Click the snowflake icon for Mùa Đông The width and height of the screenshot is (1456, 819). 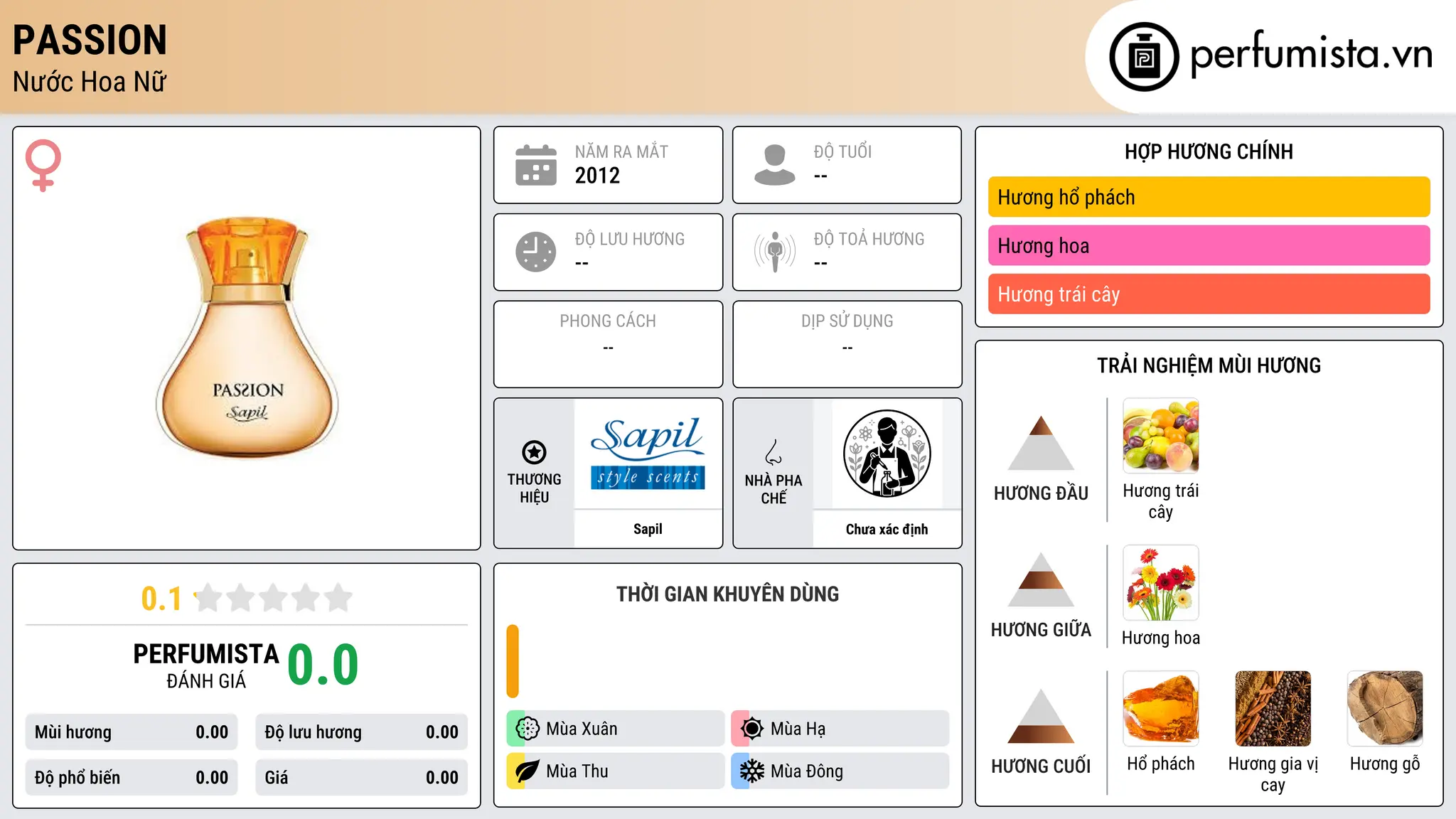[752, 771]
